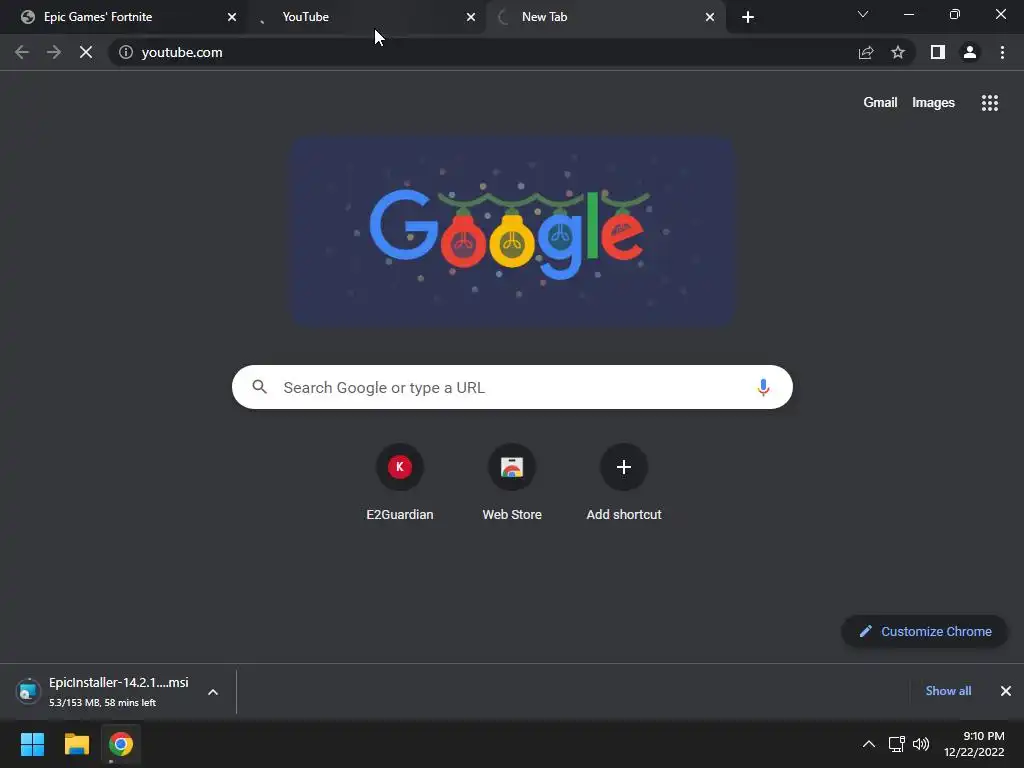Go forward using the browser forward arrow
Screen dimensions: 1024x768
(54, 52)
